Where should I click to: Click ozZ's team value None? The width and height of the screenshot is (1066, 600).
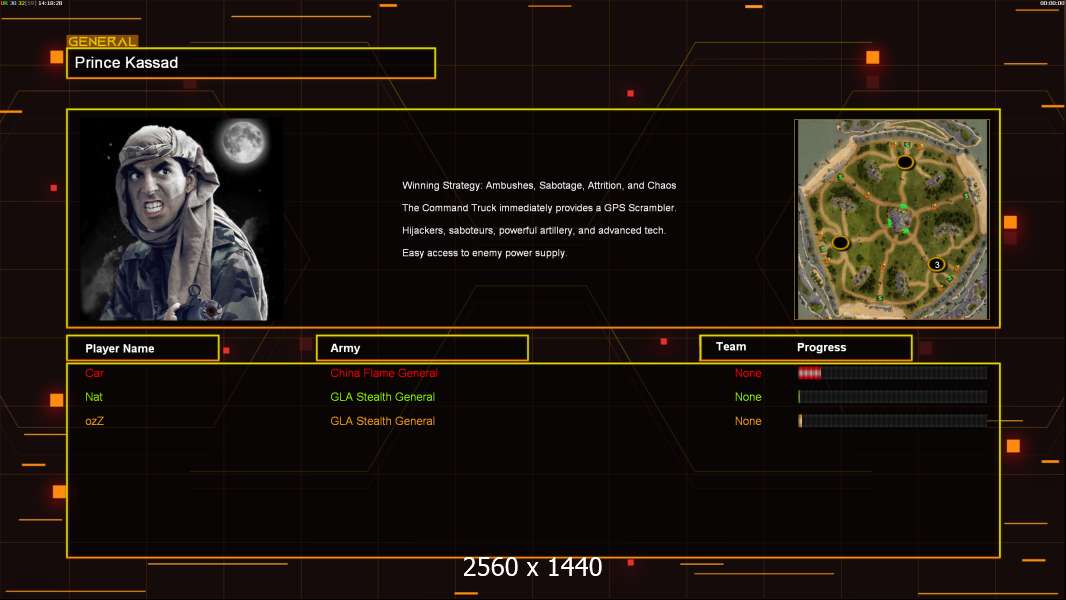[x=748, y=421]
